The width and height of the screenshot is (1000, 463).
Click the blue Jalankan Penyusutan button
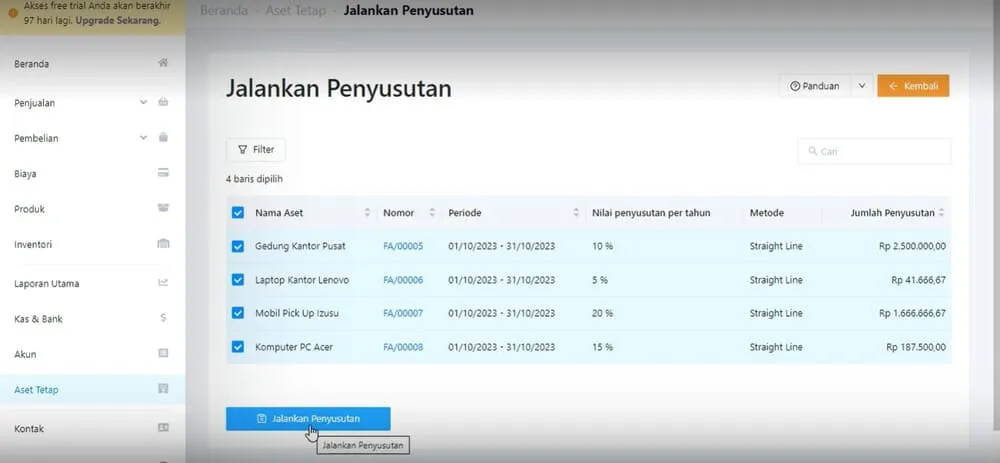[308, 419]
